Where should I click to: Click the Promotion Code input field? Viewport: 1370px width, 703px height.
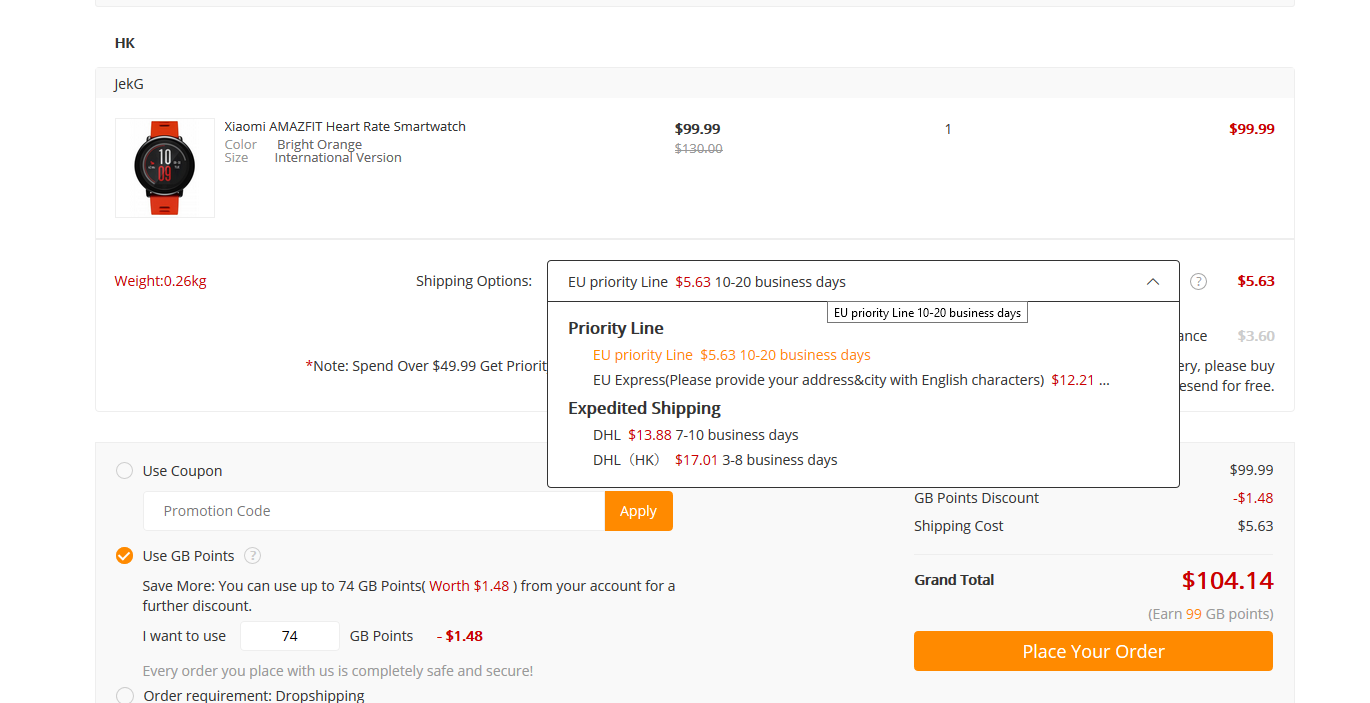pos(373,511)
